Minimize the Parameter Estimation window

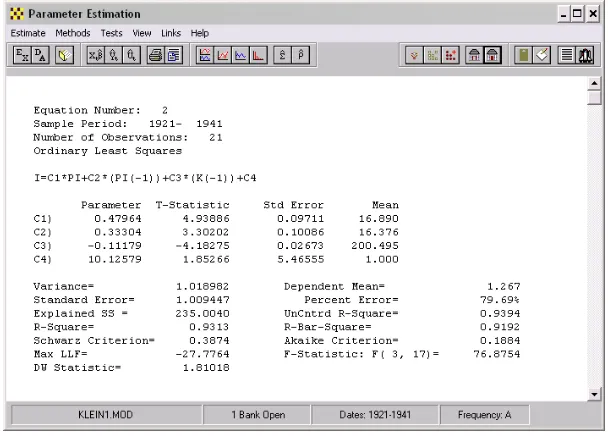coord(563,14)
